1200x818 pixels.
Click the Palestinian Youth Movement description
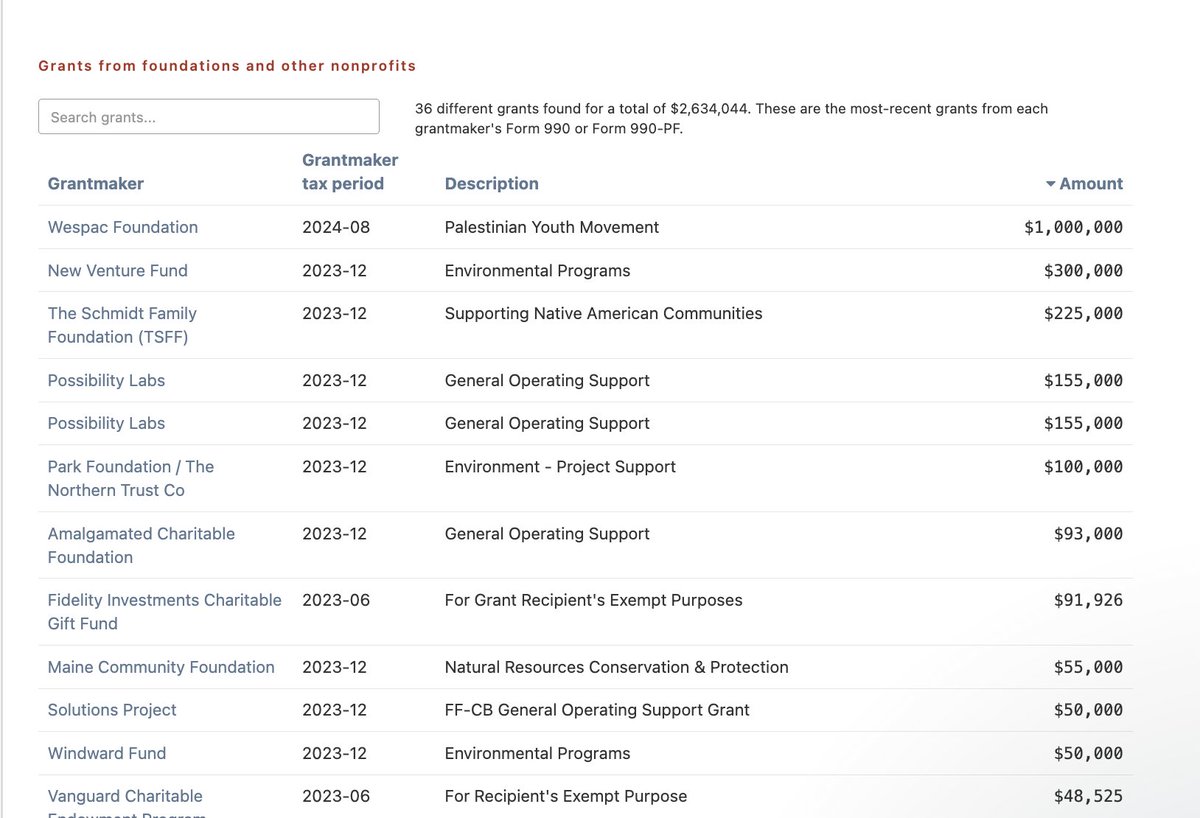[552, 227]
